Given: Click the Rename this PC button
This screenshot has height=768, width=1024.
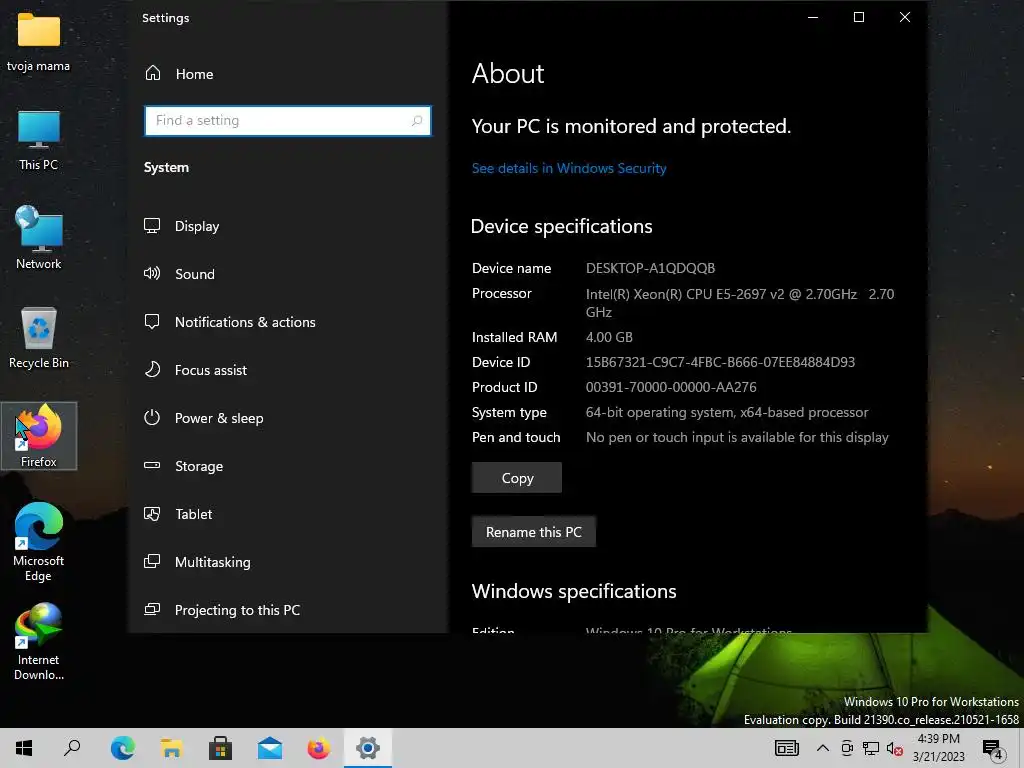Looking at the screenshot, I should tap(534, 532).
